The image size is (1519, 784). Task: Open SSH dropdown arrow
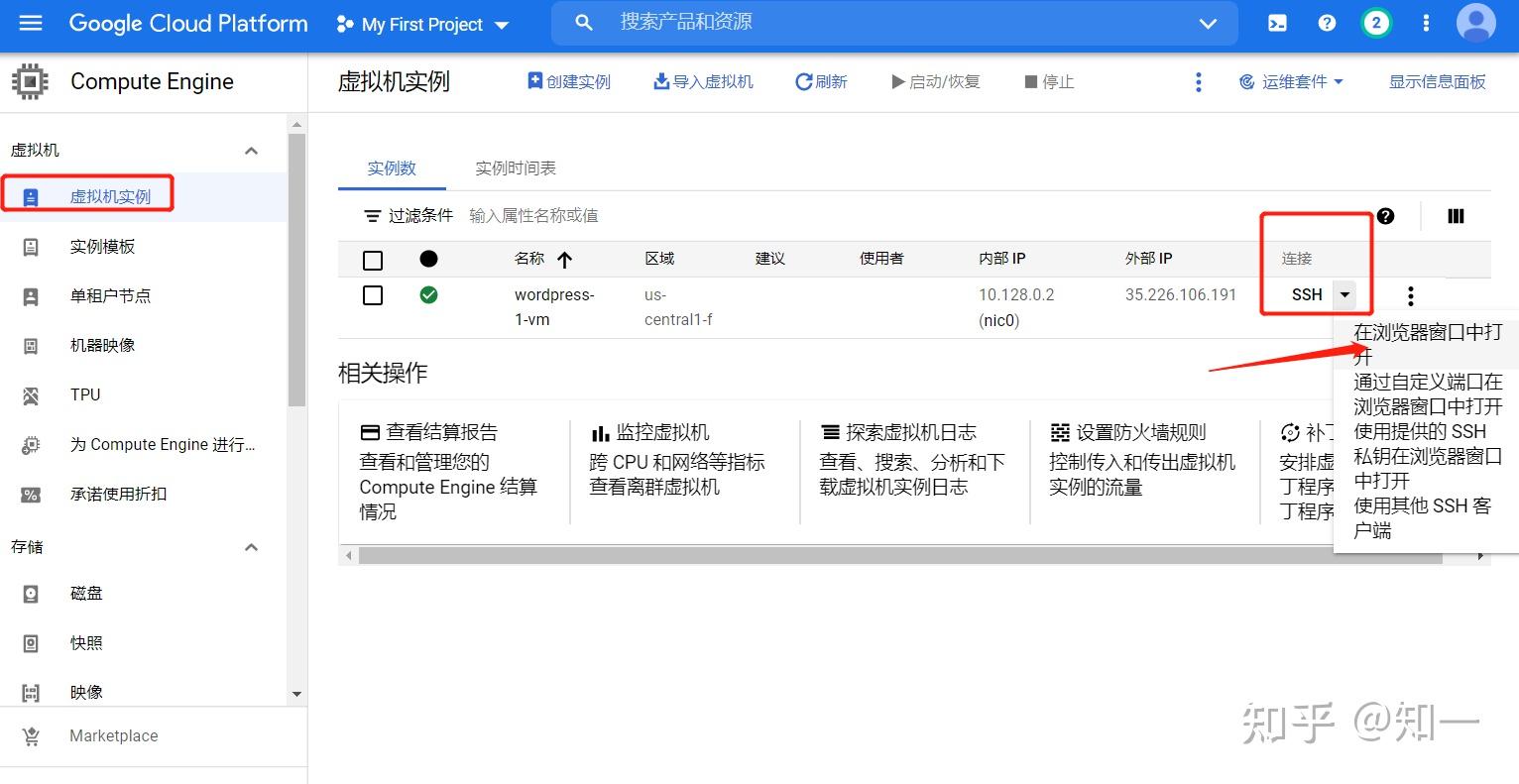pos(1344,294)
